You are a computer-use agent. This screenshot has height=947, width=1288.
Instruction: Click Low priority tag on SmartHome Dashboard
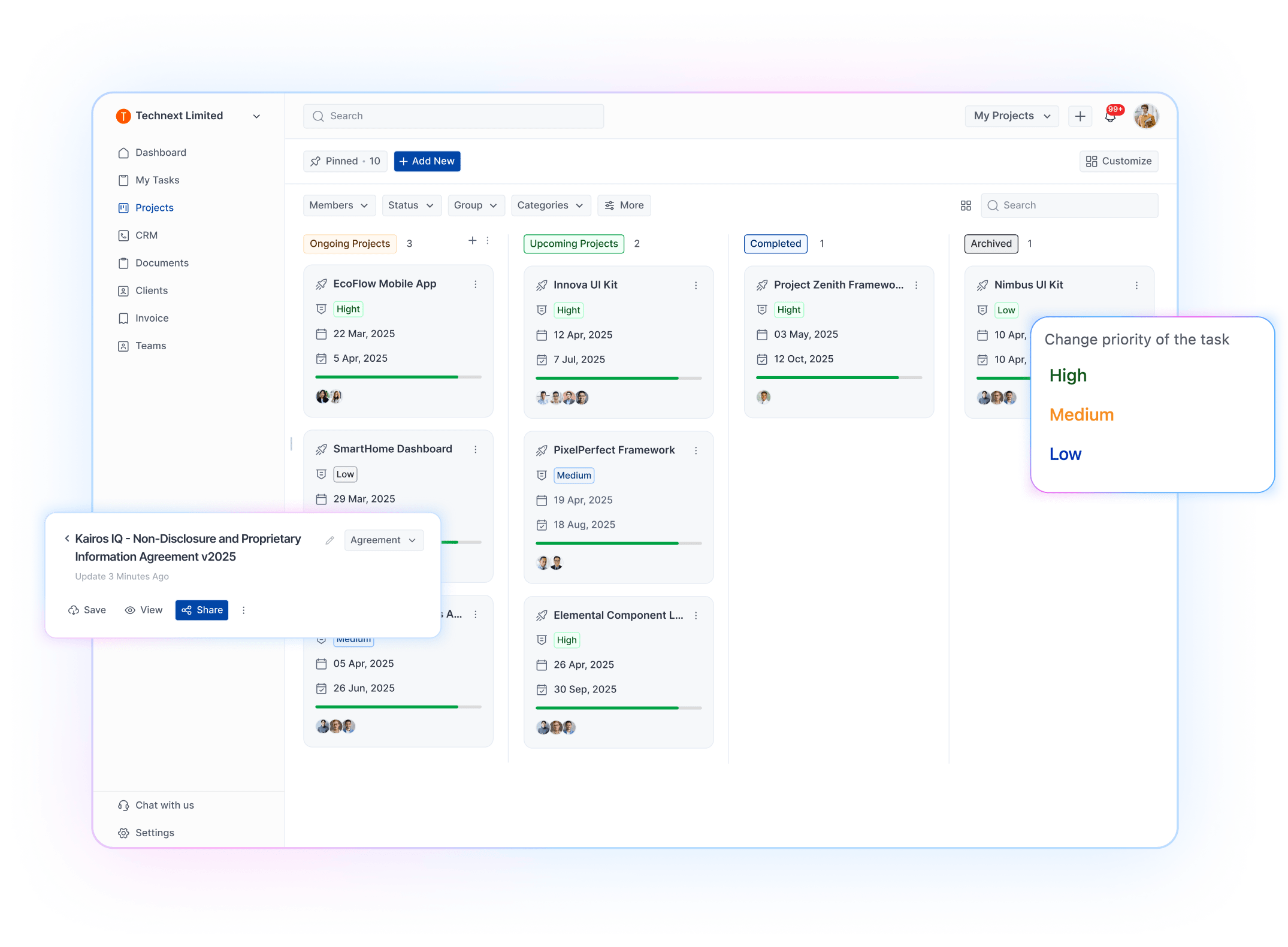tap(345, 474)
